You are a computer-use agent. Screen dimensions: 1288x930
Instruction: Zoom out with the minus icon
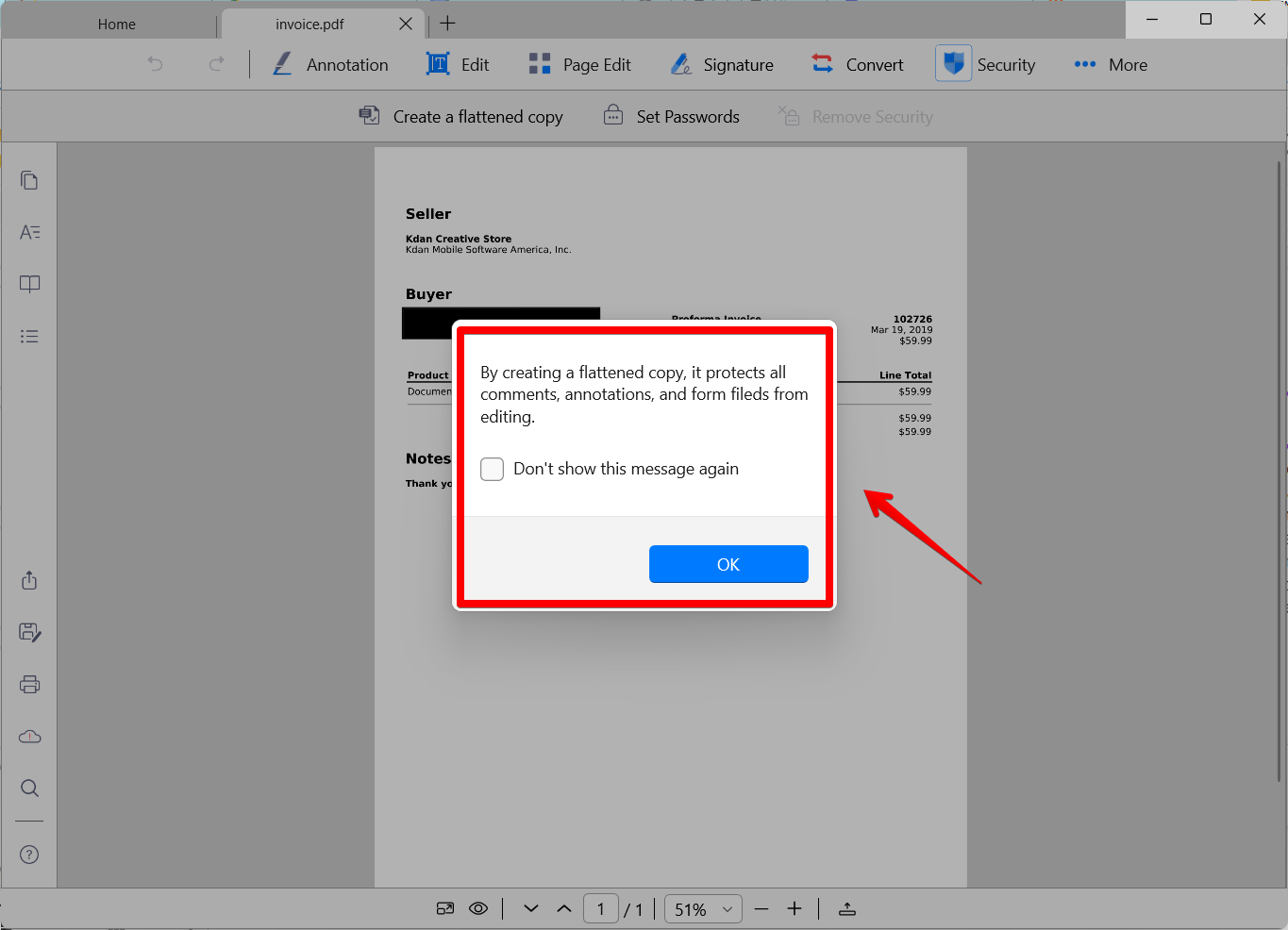(x=761, y=908)
